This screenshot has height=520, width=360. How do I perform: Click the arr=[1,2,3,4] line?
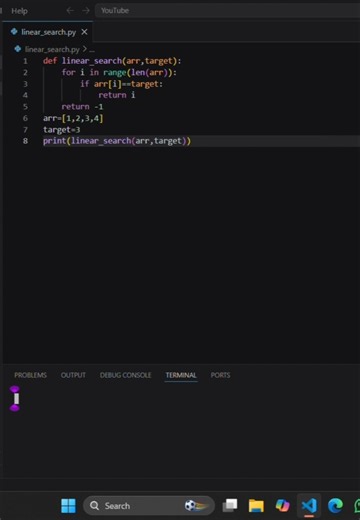pos(73,118)
